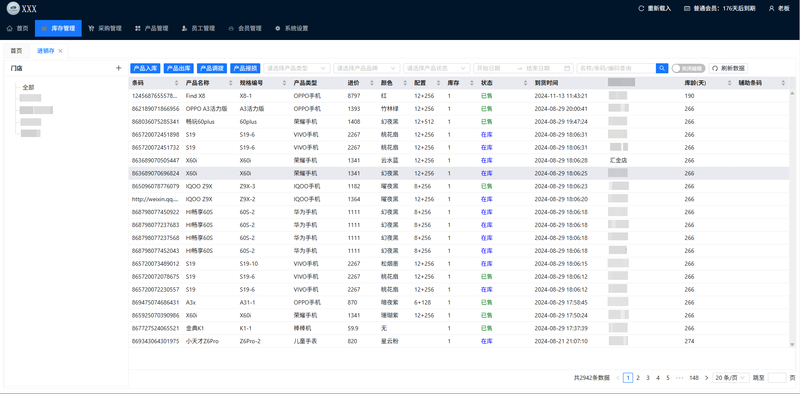The width and height of the screenshot is (800, 394).
Task: Sort by the 产品名称 column arrows
Action: point(231,83)
